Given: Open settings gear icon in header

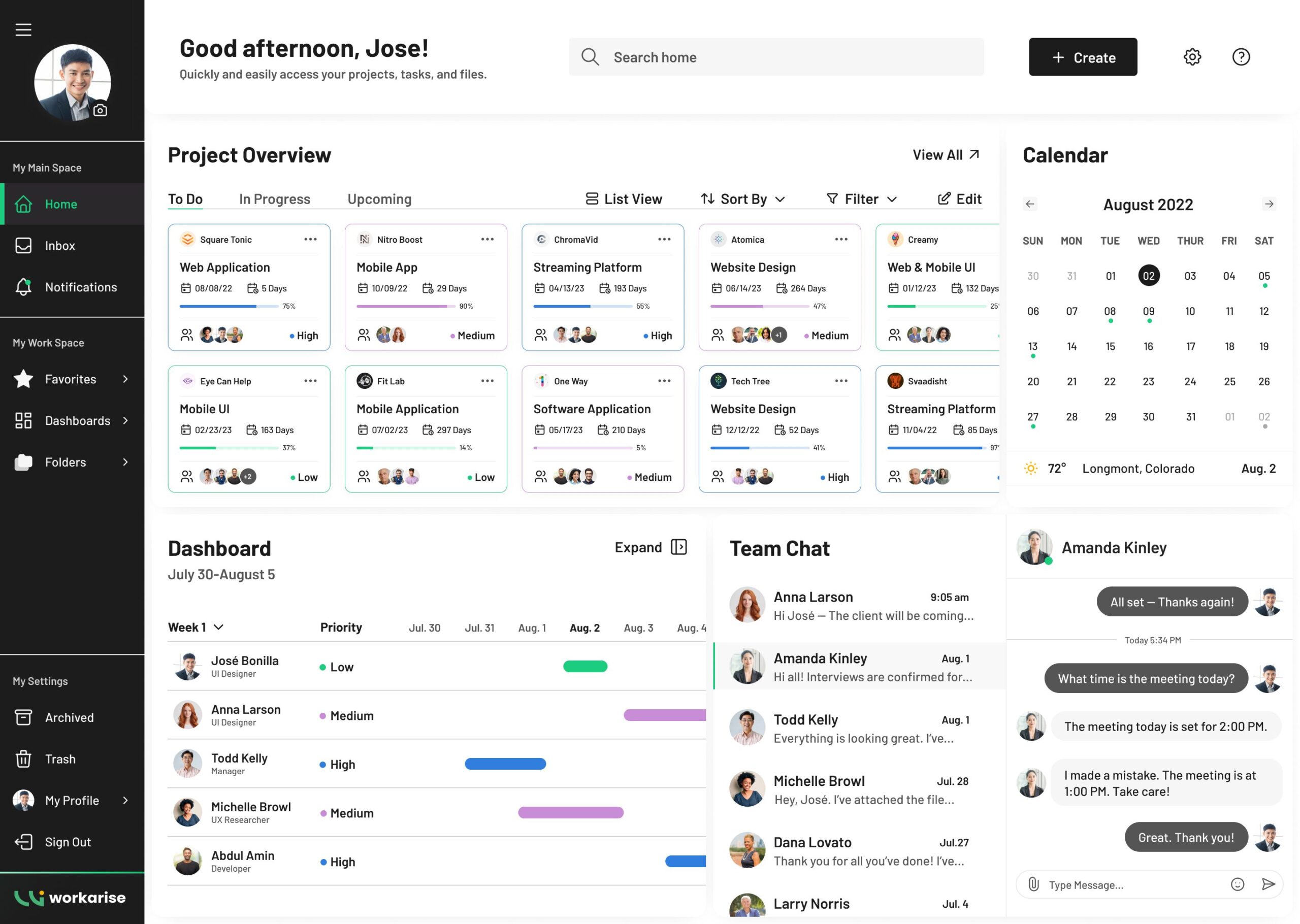Looking at the screenshot, I should click(x=1192, y=57).
